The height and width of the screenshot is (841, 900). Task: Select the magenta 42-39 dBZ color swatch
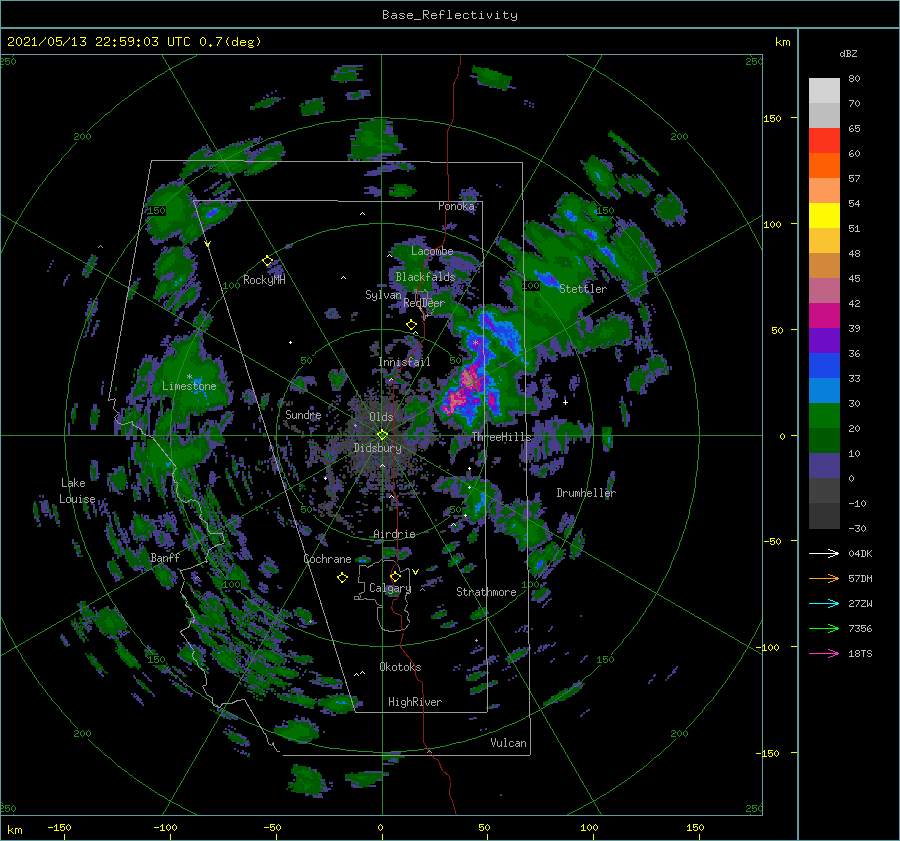click(824, 316)
